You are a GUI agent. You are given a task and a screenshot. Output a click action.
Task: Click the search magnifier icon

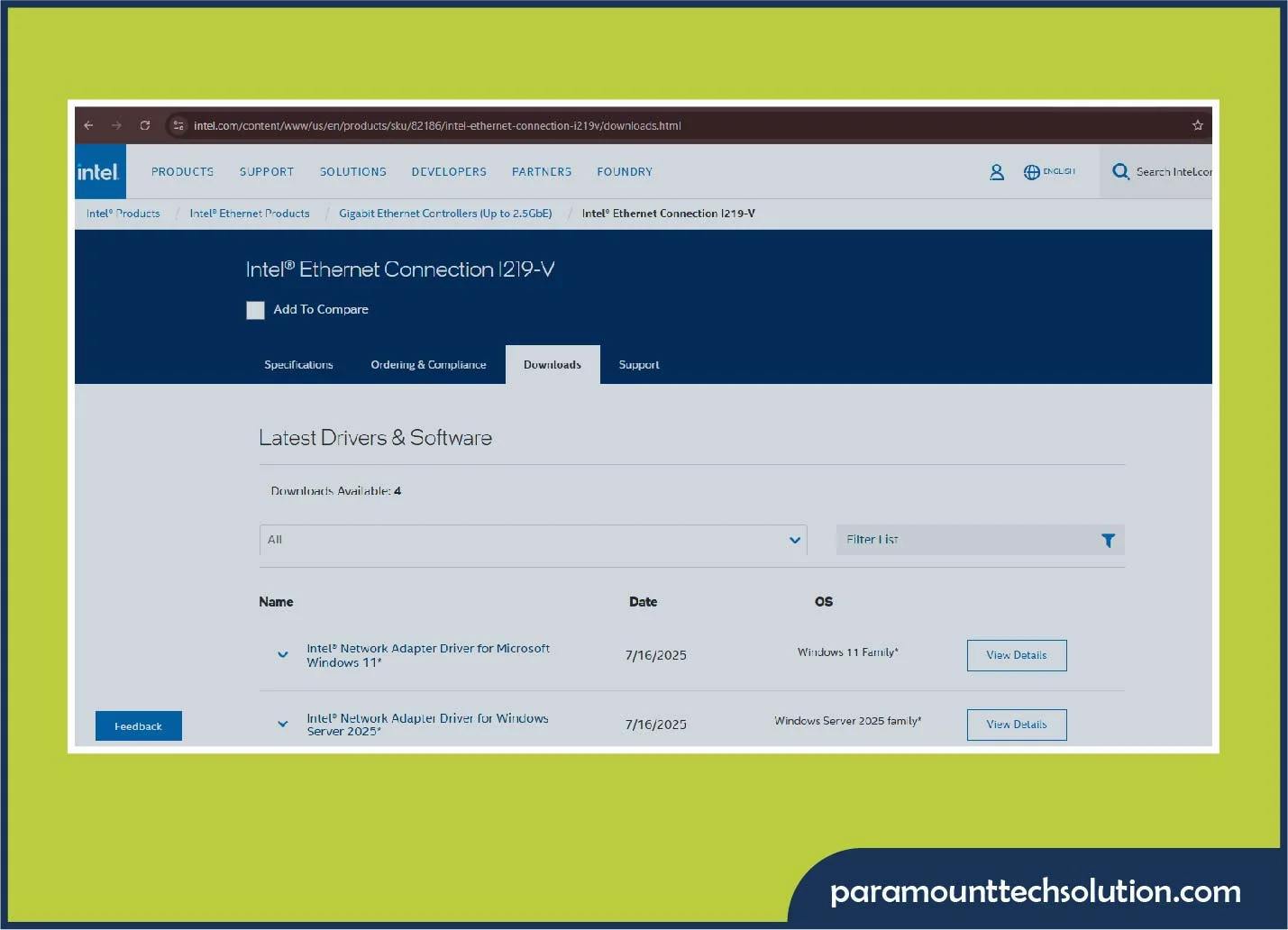[1120, 171]
